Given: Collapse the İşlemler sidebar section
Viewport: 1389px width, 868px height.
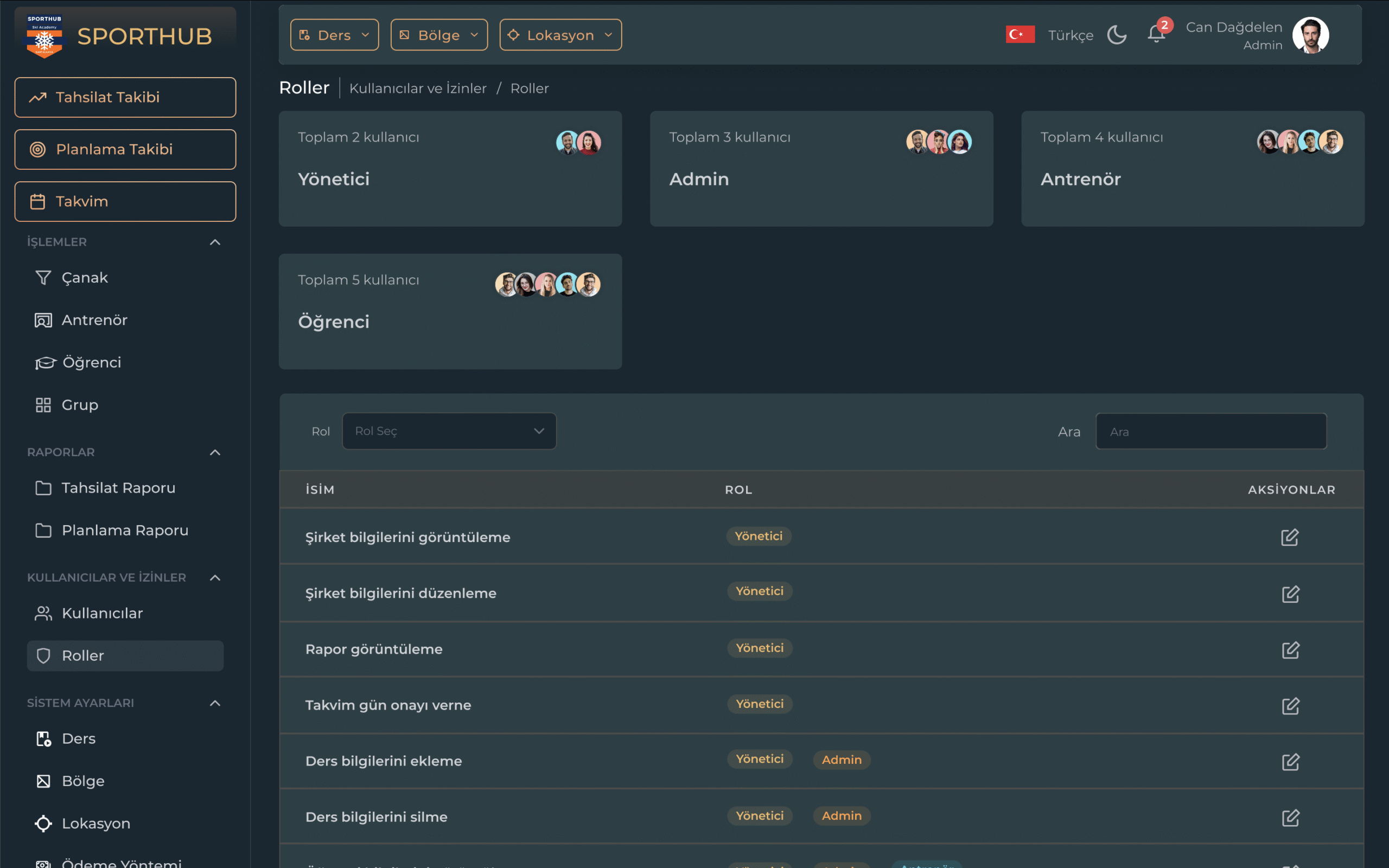Looking at the screenshot, I should tap(215, 242).
